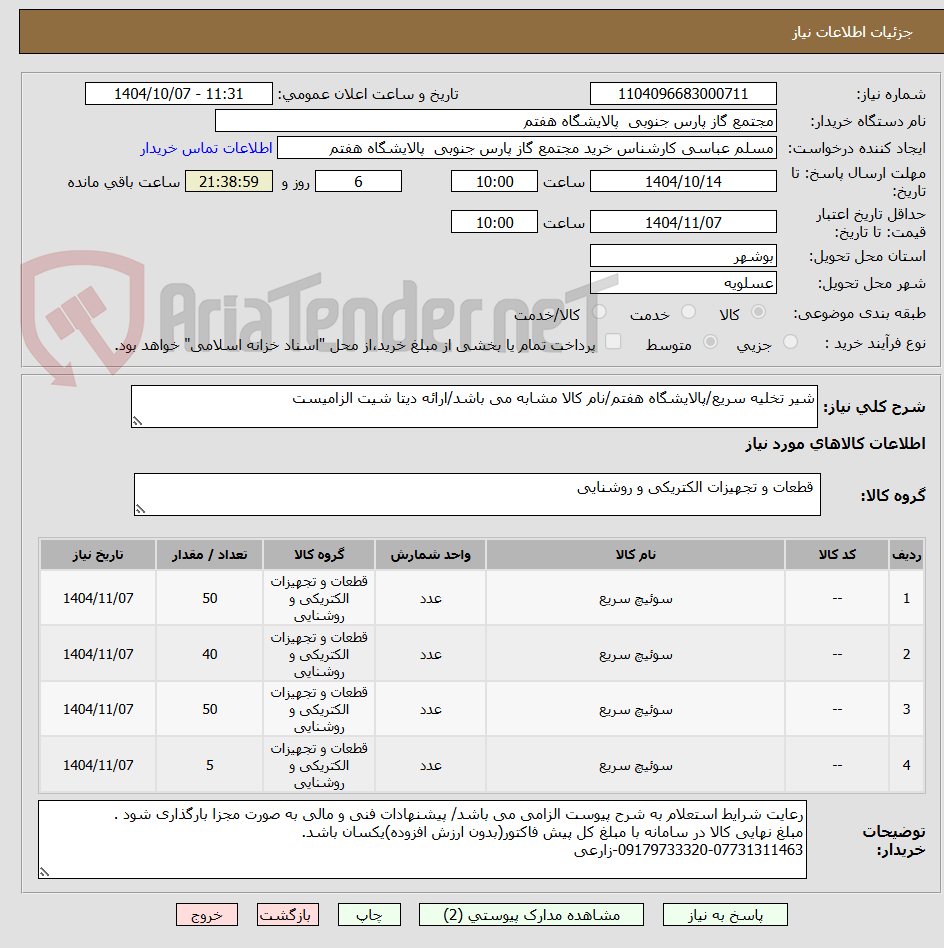Click the واحد شمارش column header

click(431, 554)
